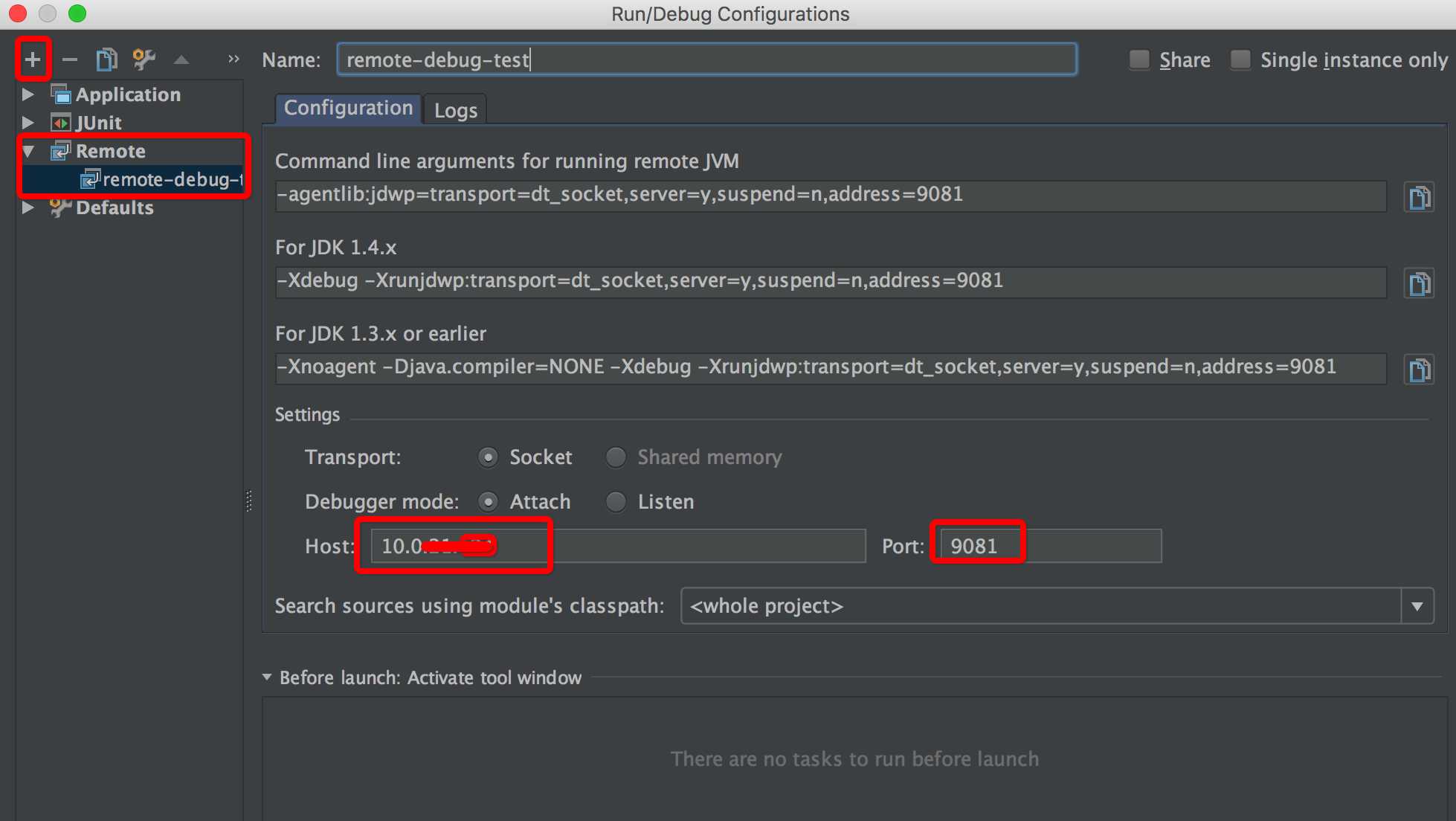Click the add new configuration plus icon

tap(33, 59)
